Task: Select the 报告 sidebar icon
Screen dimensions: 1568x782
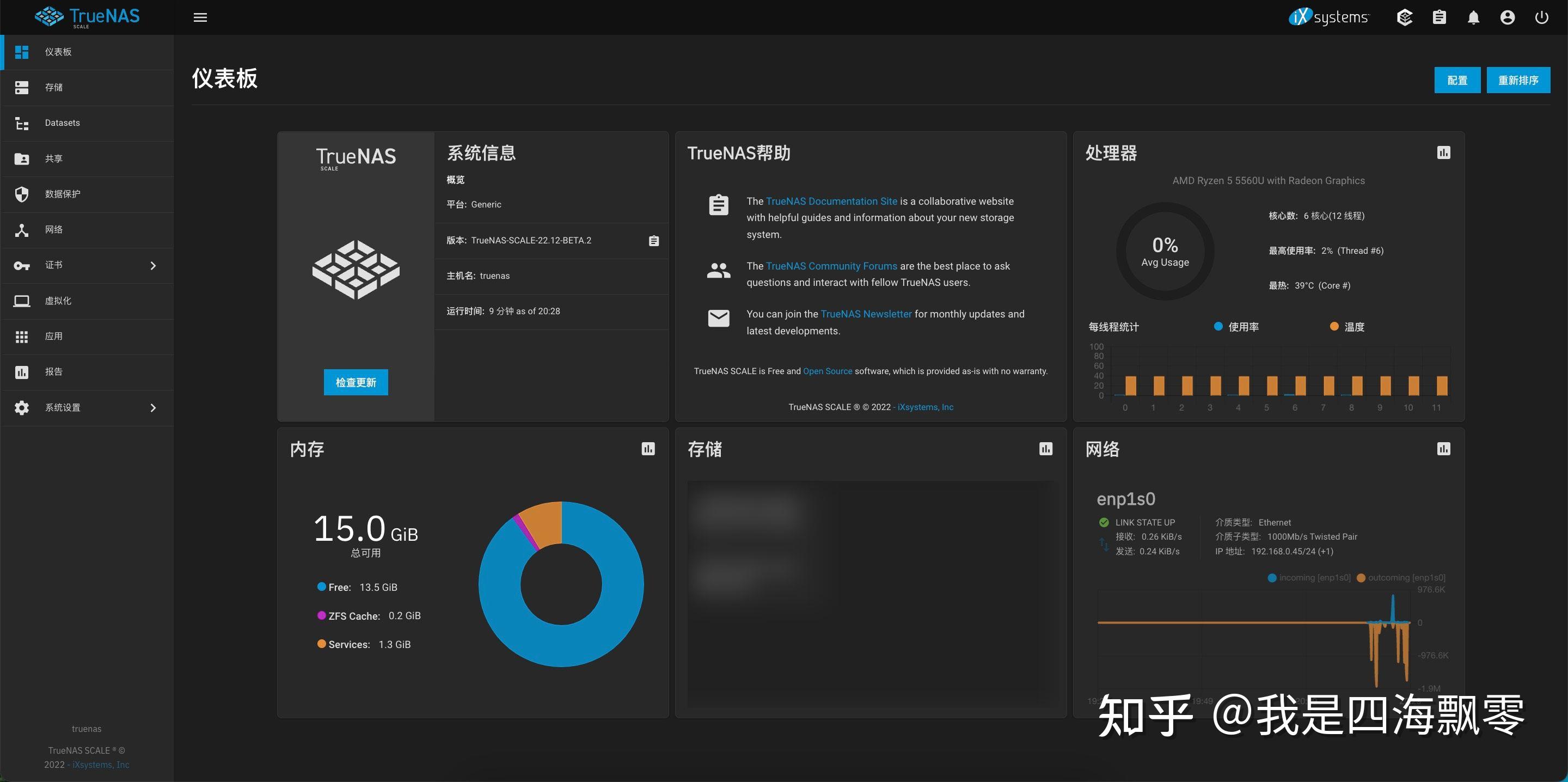Action: coord(22,371)
